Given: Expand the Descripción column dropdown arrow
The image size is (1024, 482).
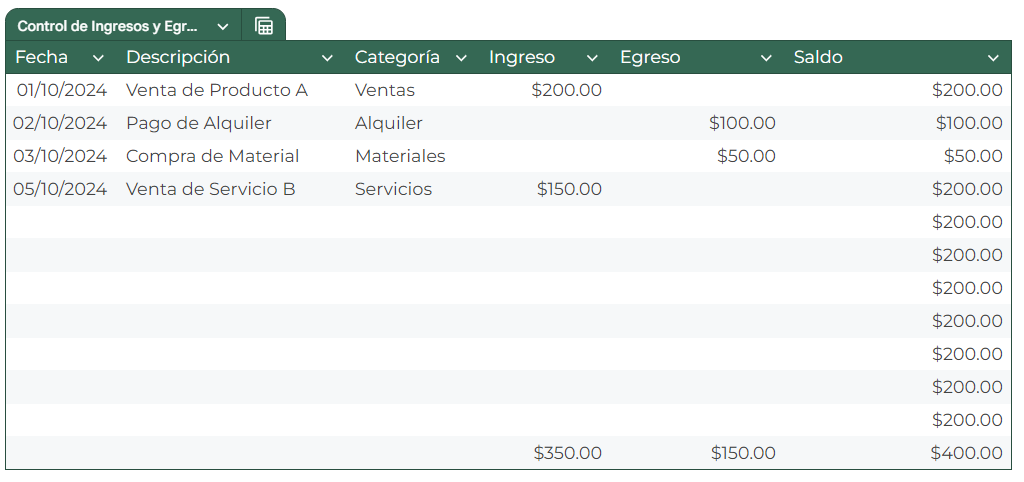Looking at the screenshot, I should [327, 58].
